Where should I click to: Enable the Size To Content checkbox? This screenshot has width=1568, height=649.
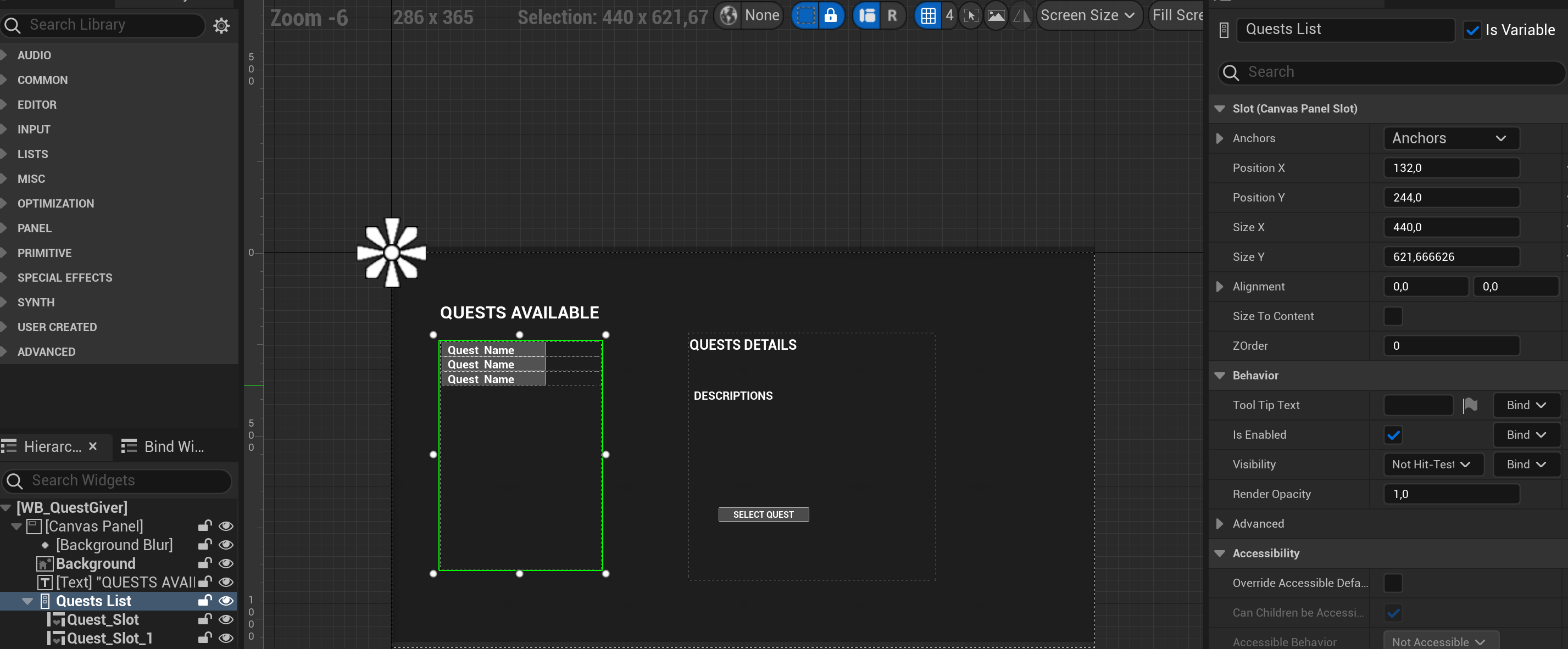(1393, 316)
